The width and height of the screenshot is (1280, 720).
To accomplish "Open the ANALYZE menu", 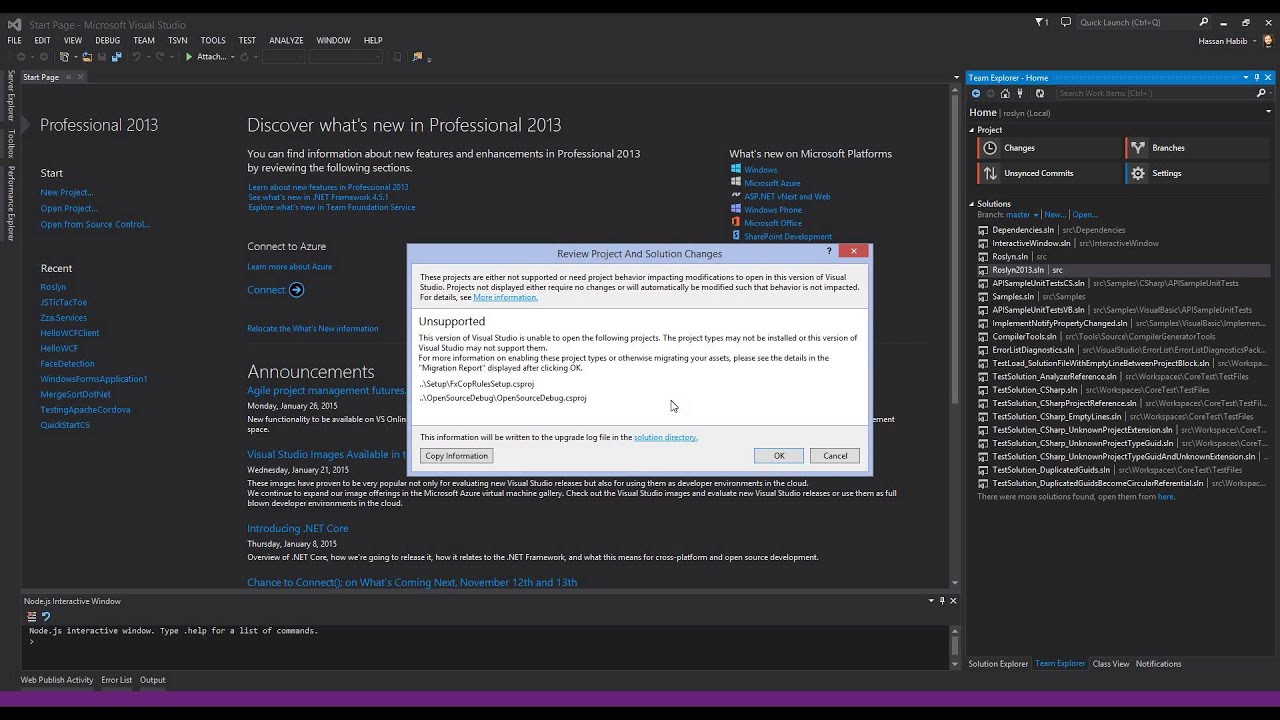I will click(x=286, y=41).
